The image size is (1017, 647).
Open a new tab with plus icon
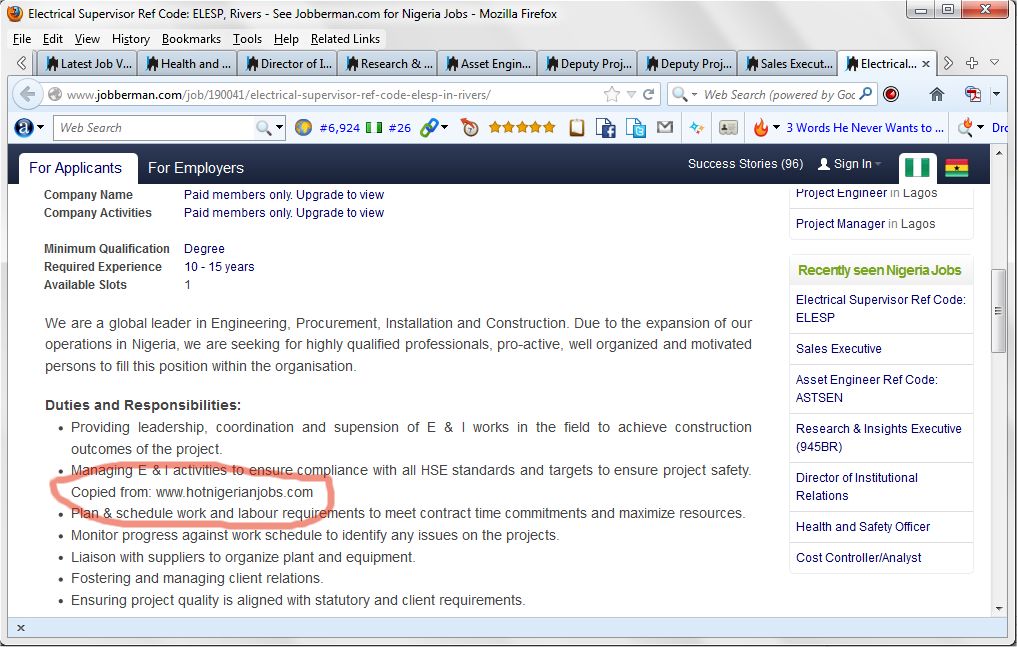click(x=972, y=63)
